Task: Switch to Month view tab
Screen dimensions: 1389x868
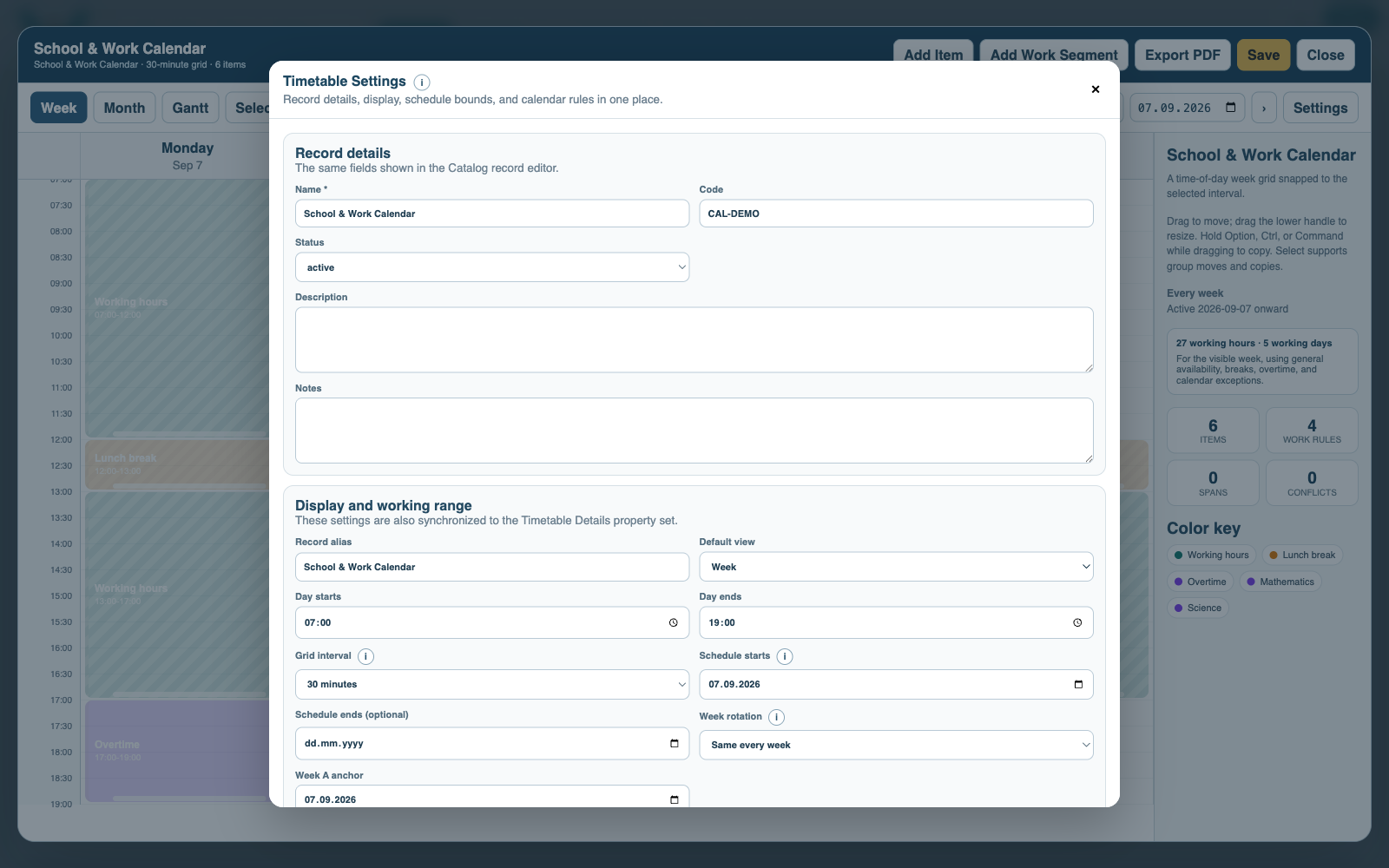Action: [x=124, y=108]
